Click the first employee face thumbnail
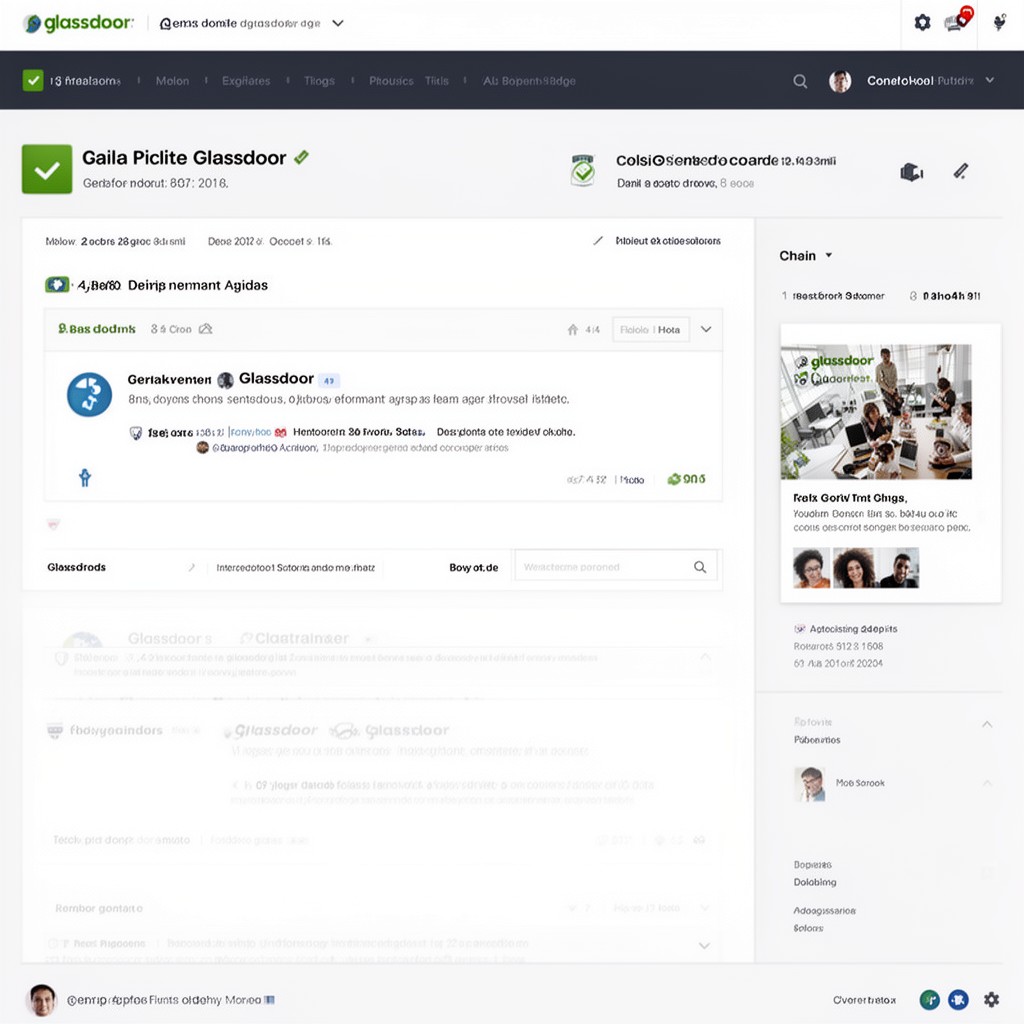The image size is (1024, 1024). [x=812, y=568]
